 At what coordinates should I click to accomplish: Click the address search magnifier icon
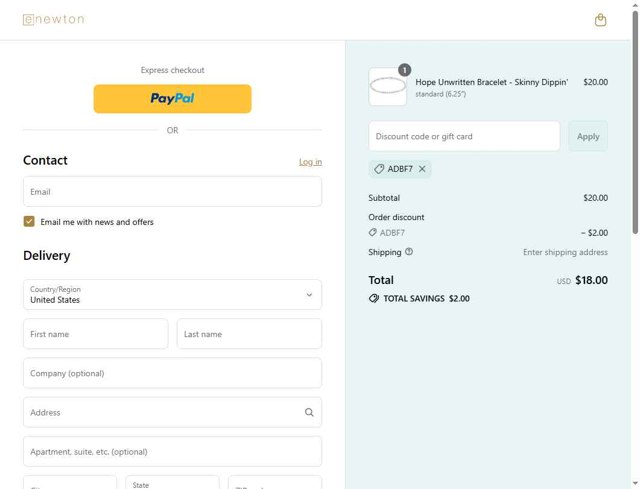click(x=309, y=412)
